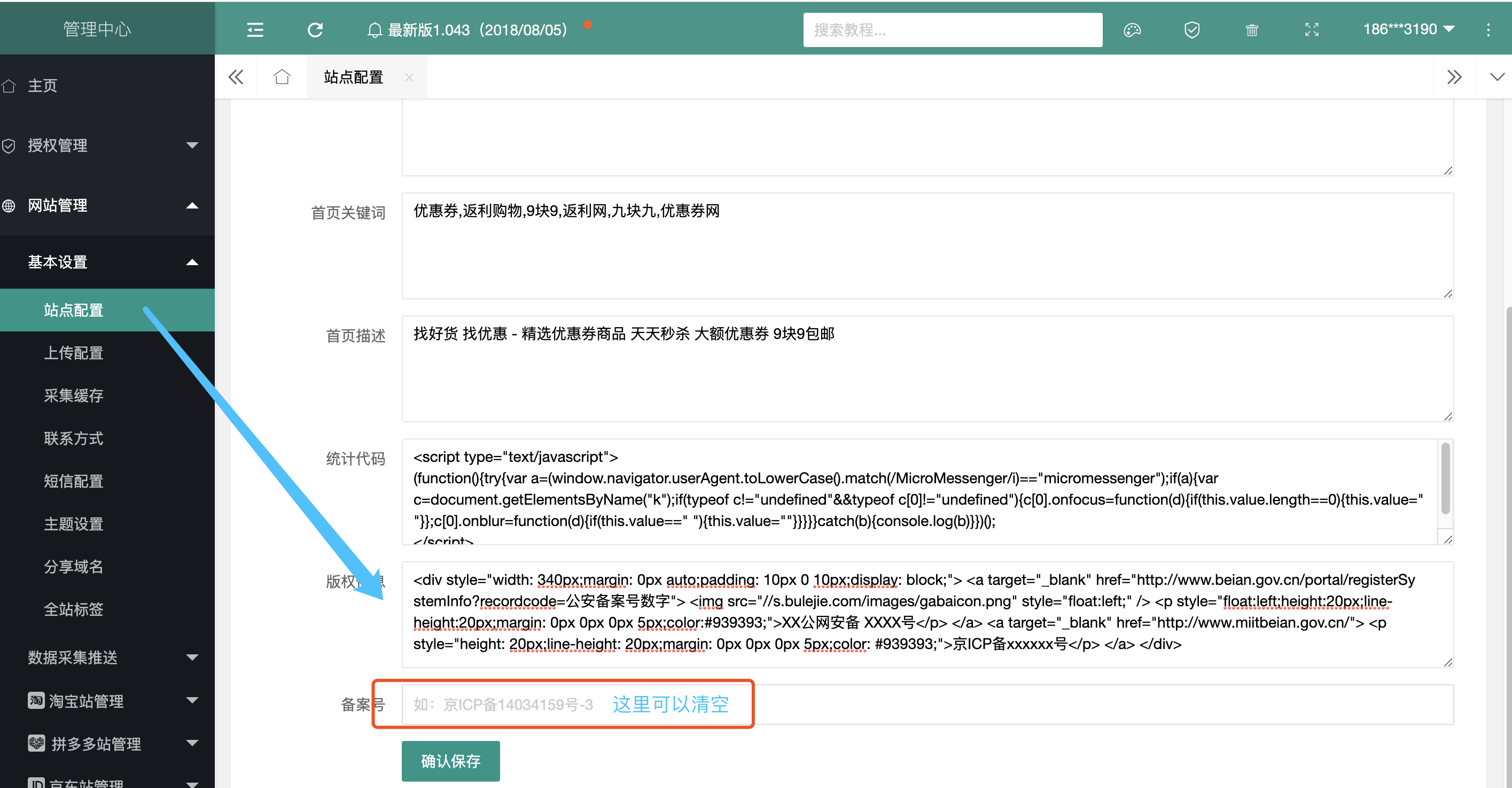The width and height of the screenshot is (1512, 788).
Task: Click the topmost empty textarea
Action: [x=928, y=137]
